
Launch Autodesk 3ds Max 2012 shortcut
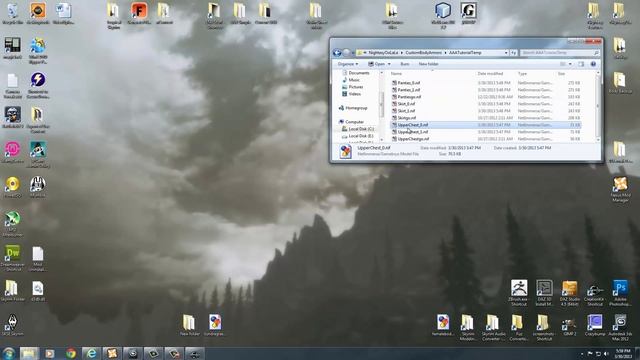620,327
